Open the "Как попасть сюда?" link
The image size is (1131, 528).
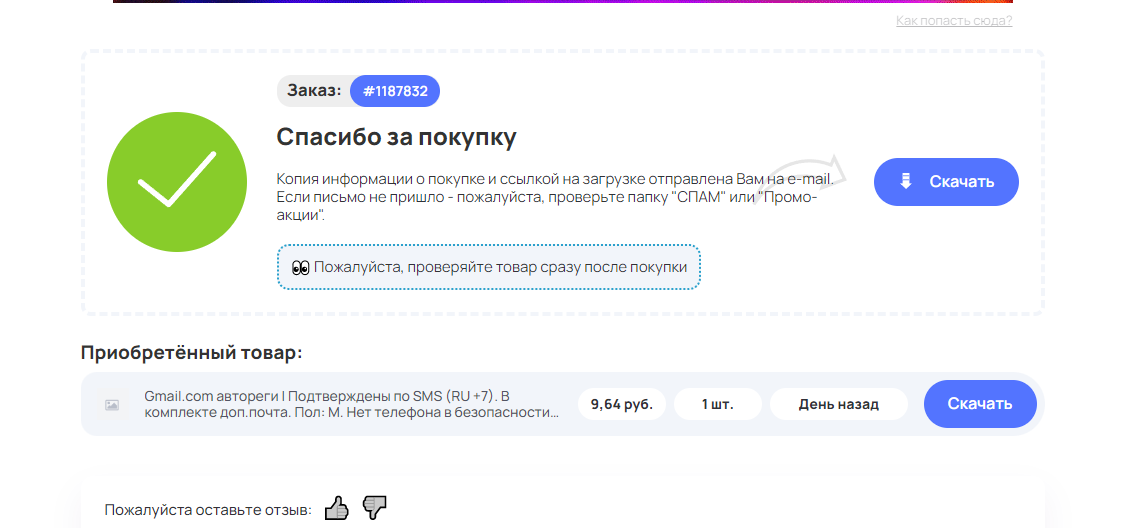954,20
